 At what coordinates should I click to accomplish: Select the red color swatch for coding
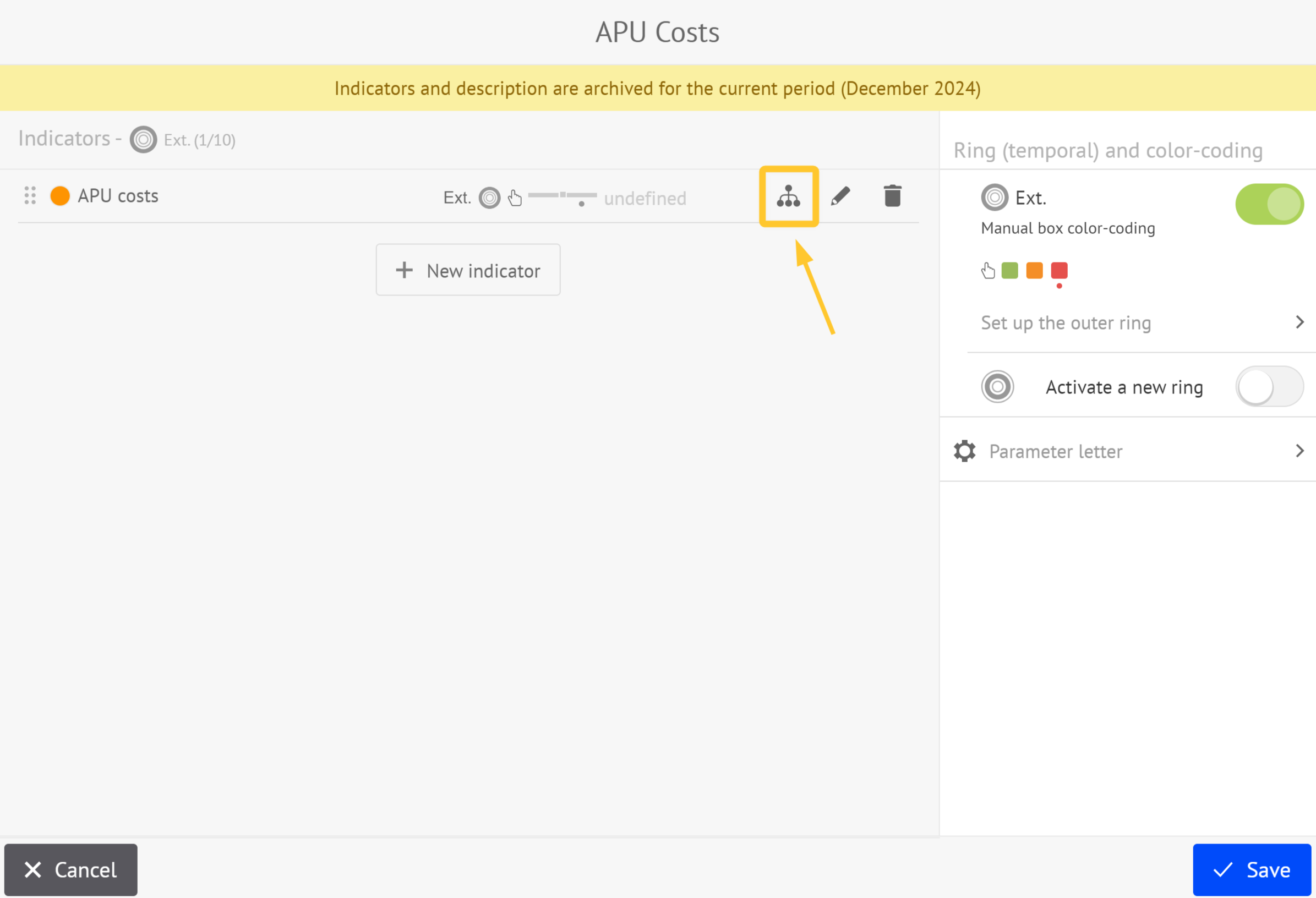1060,270
